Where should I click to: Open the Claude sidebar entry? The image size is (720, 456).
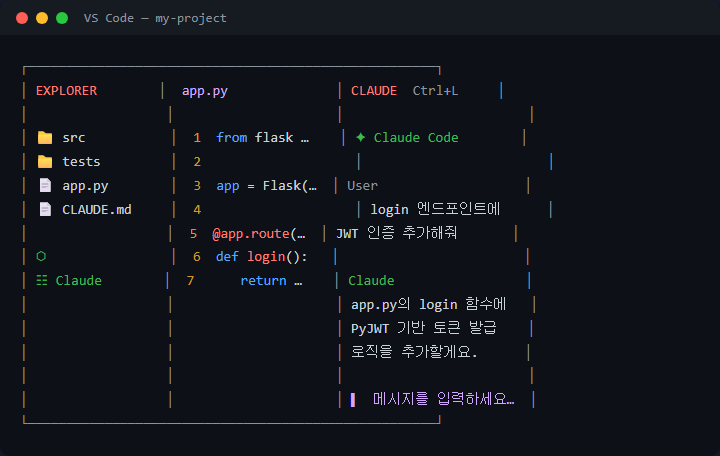[x=79, y=280]
